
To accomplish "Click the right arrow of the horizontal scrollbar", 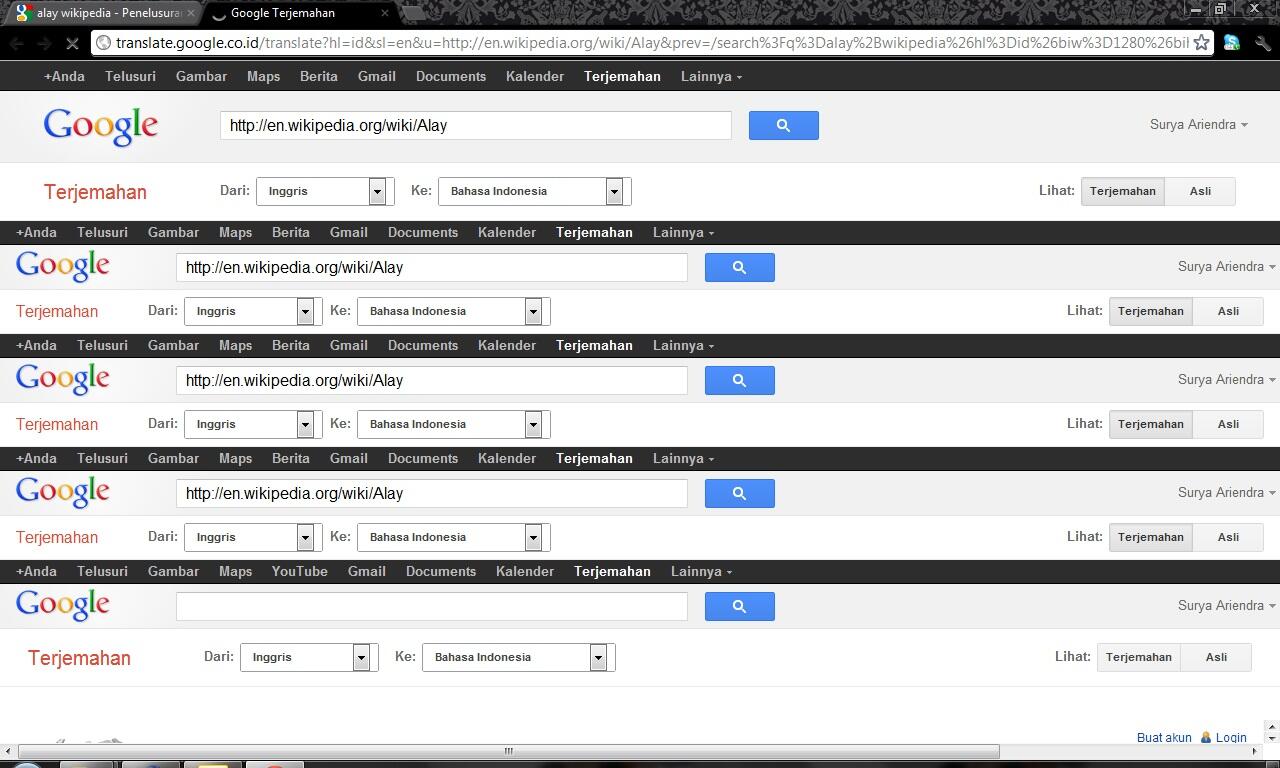I will tap(1256, 751).
